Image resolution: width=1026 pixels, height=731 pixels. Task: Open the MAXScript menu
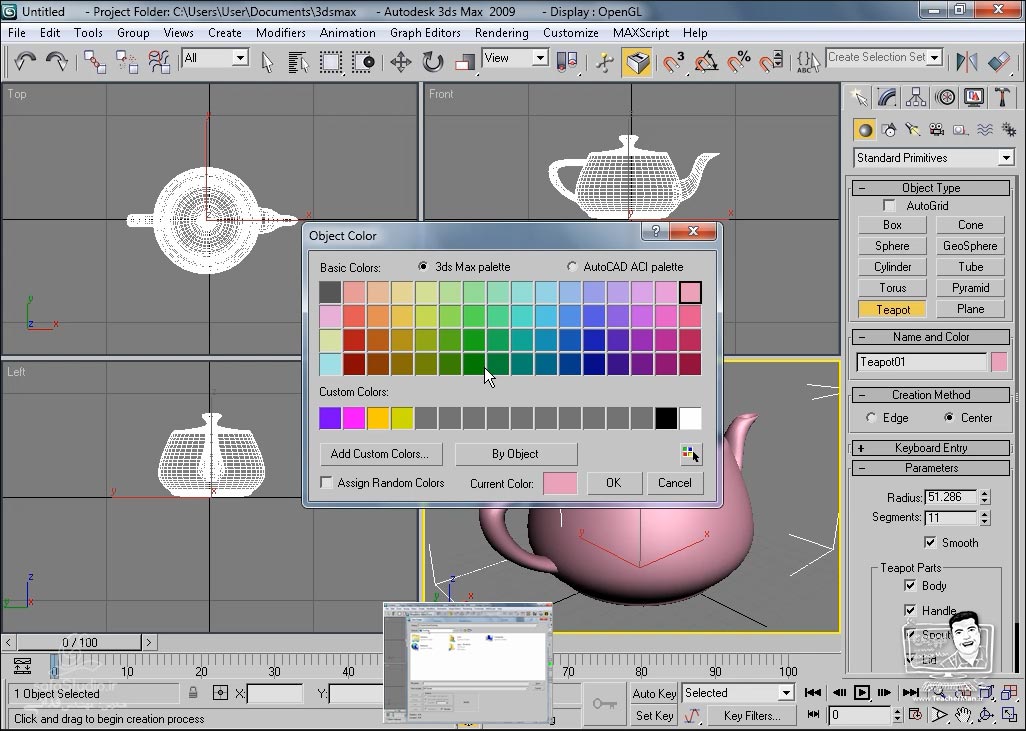tap(641, 33)
